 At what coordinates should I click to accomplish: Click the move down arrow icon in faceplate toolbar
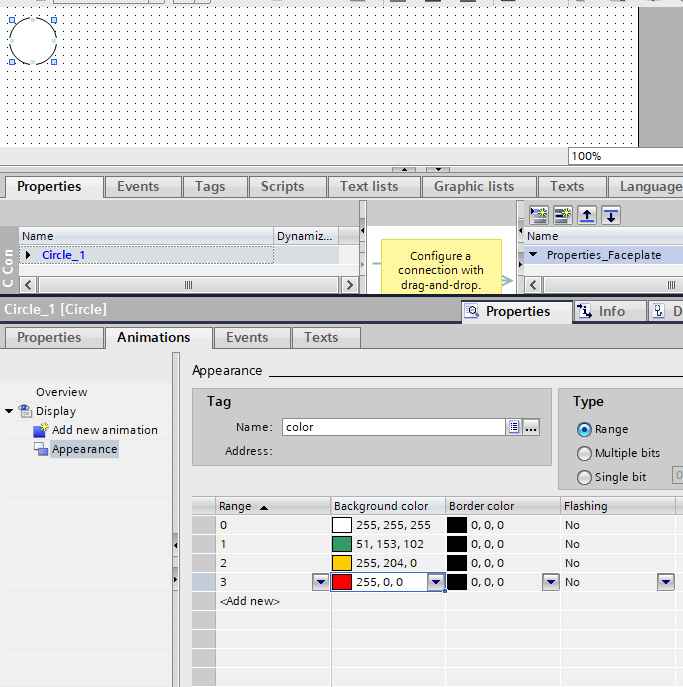click(x=610, y=214)
